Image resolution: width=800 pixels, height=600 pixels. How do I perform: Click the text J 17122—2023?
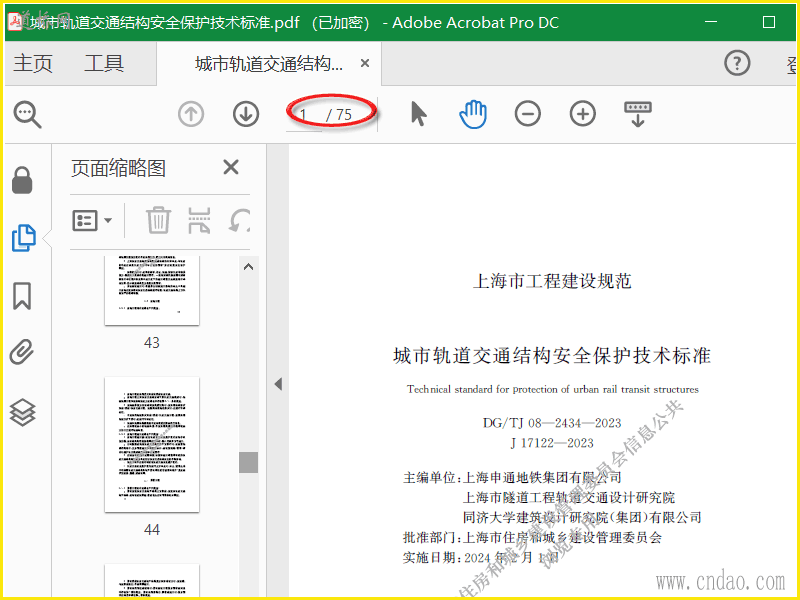pyautogui.click(x=552, y=443)
